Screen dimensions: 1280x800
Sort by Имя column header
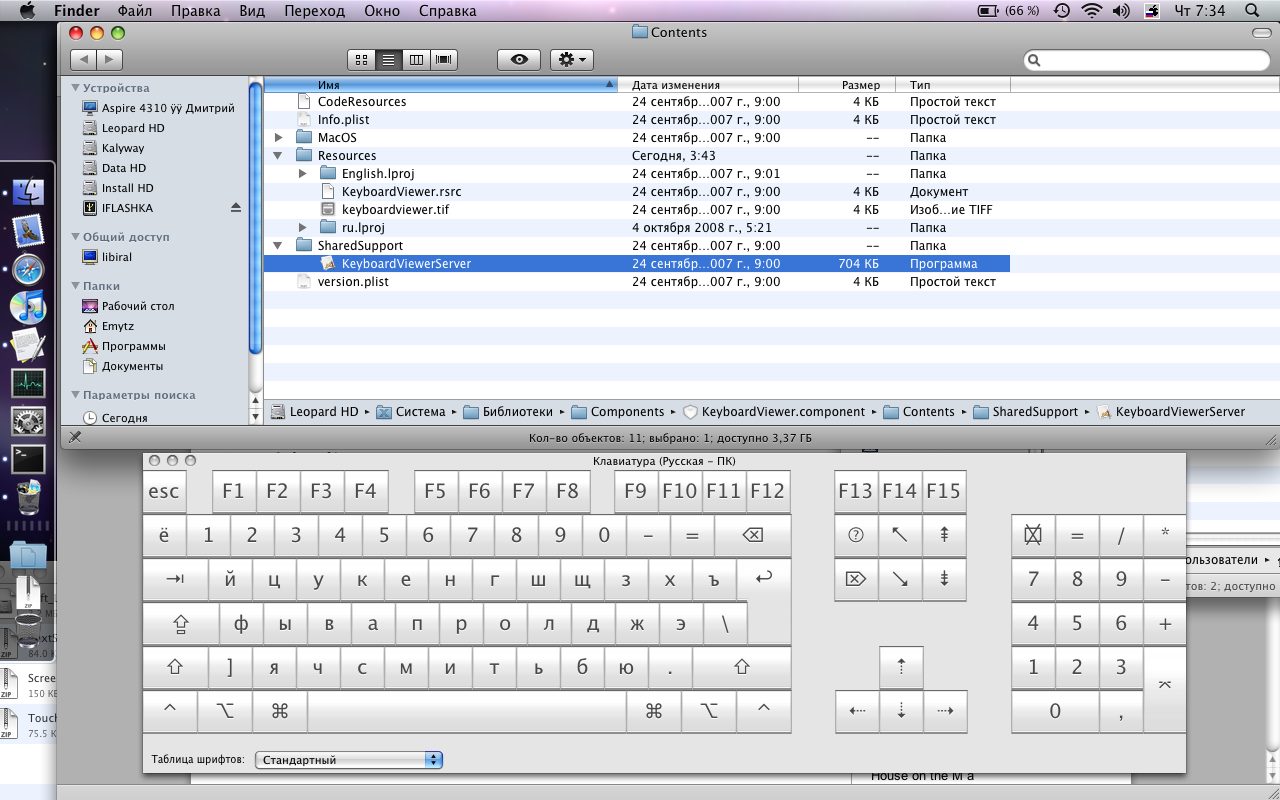pos(440,85)
